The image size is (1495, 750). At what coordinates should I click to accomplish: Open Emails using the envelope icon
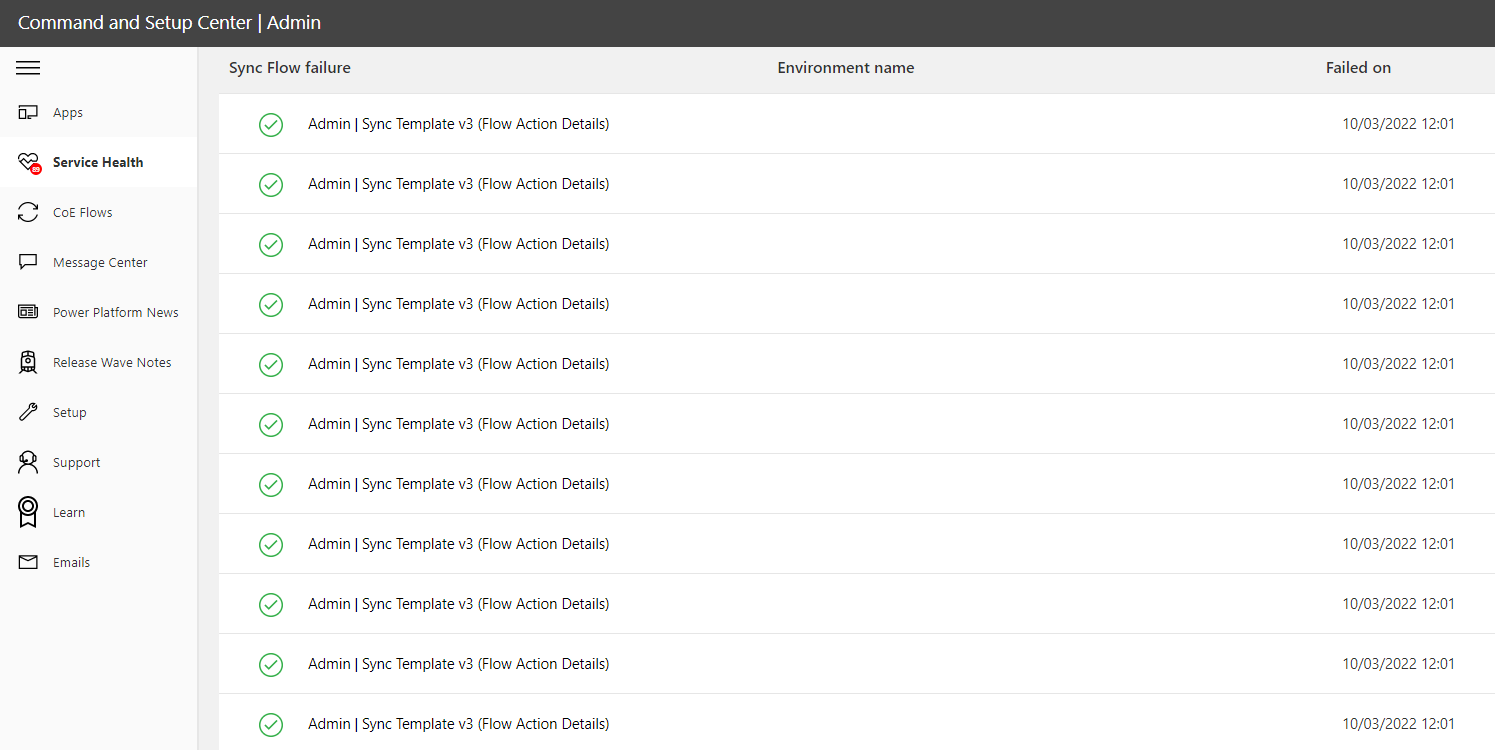[27, 562]
